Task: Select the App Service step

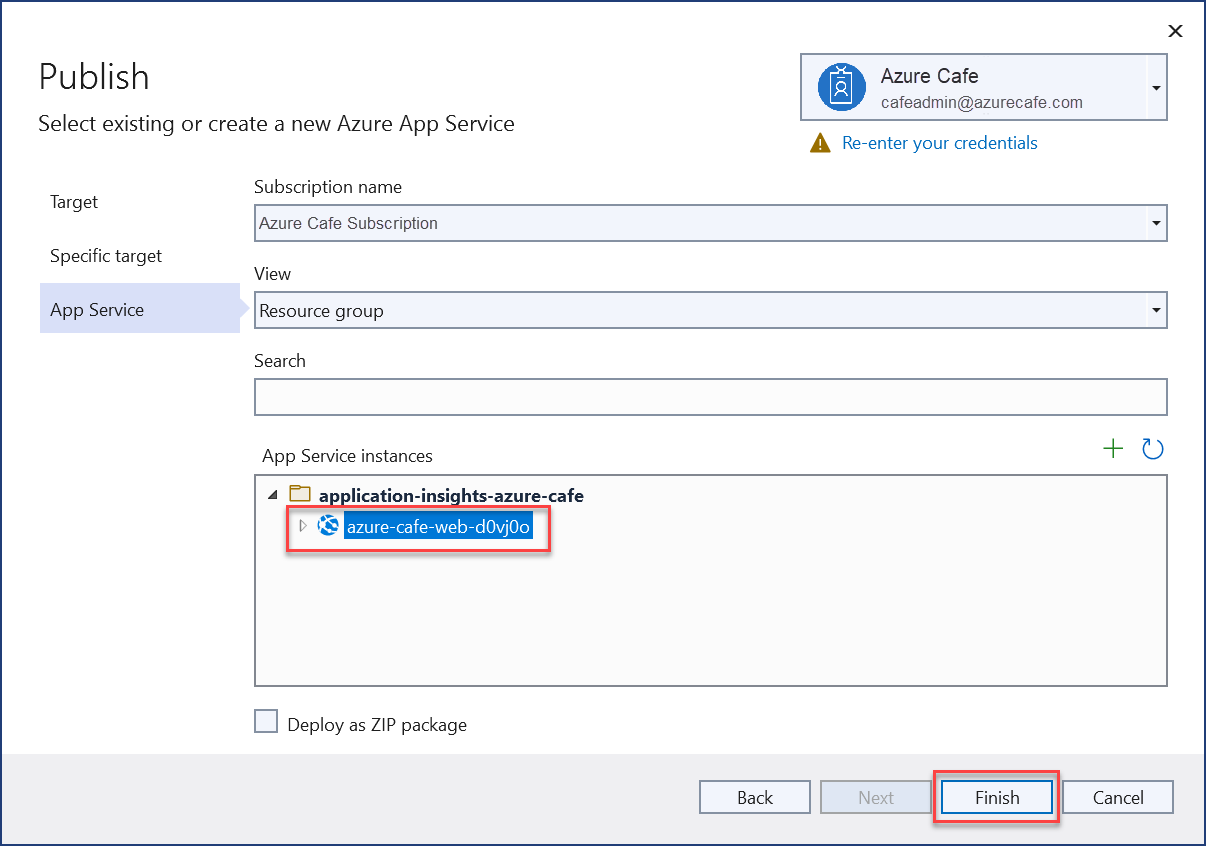Action: pyautogui.click(x=139, y=310)
